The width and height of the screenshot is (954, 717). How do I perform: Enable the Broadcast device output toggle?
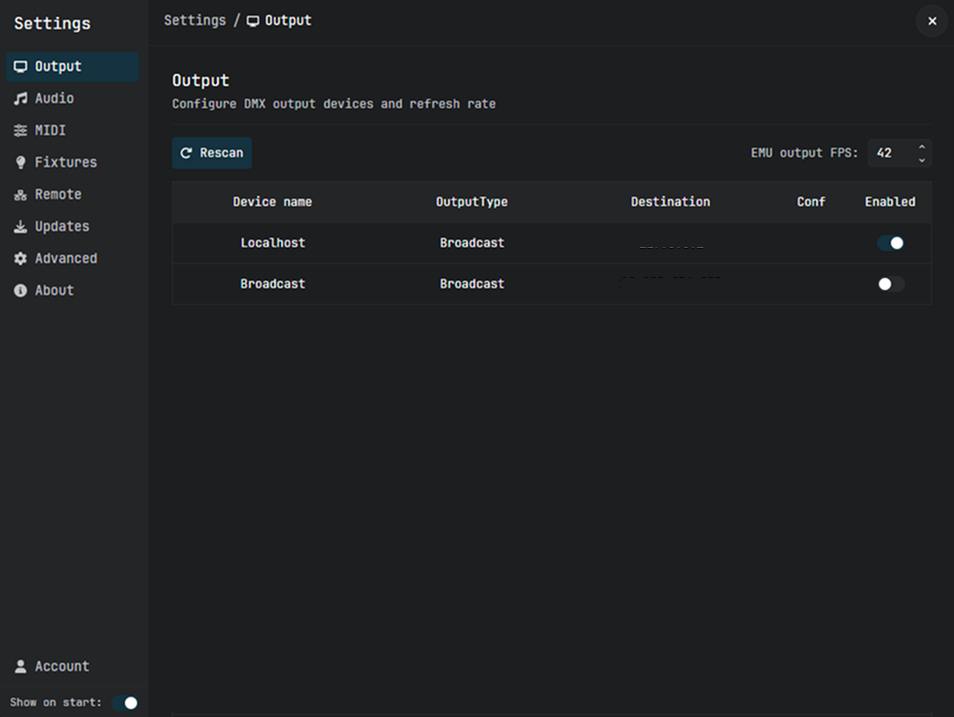click(x=890, y=284)
